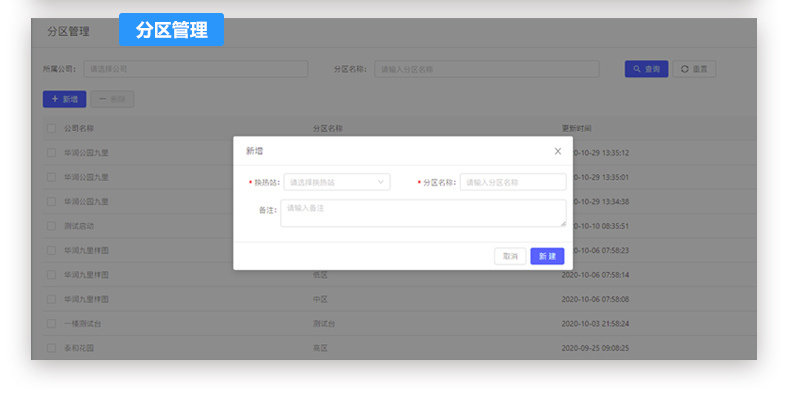Click the 分区名称 filter field above the table
This screenshot has width=790, height=414.
coord(486,69)
